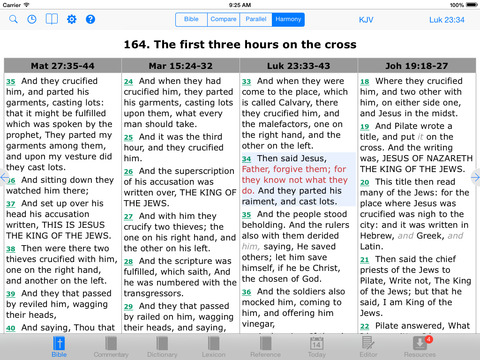Select the Bible view segment
Screen dimensions: 480x360
pyautogui.click(x=191, y=19)
